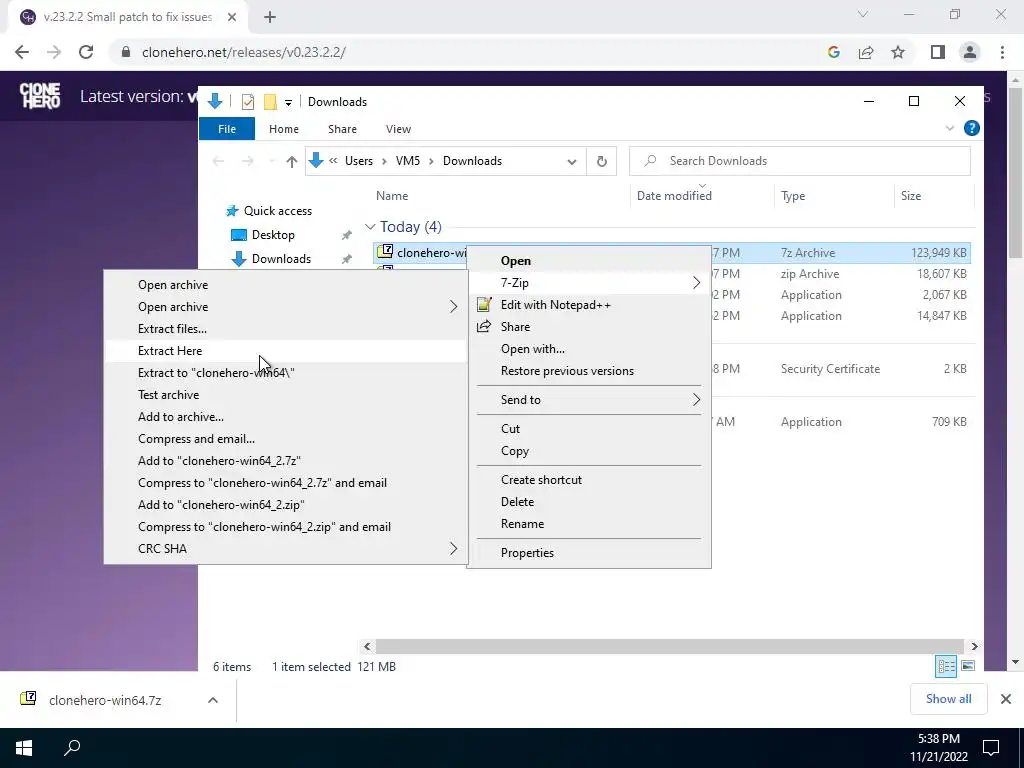Open the notification center icon
The image size is (1024, 768).
[991, 748]
